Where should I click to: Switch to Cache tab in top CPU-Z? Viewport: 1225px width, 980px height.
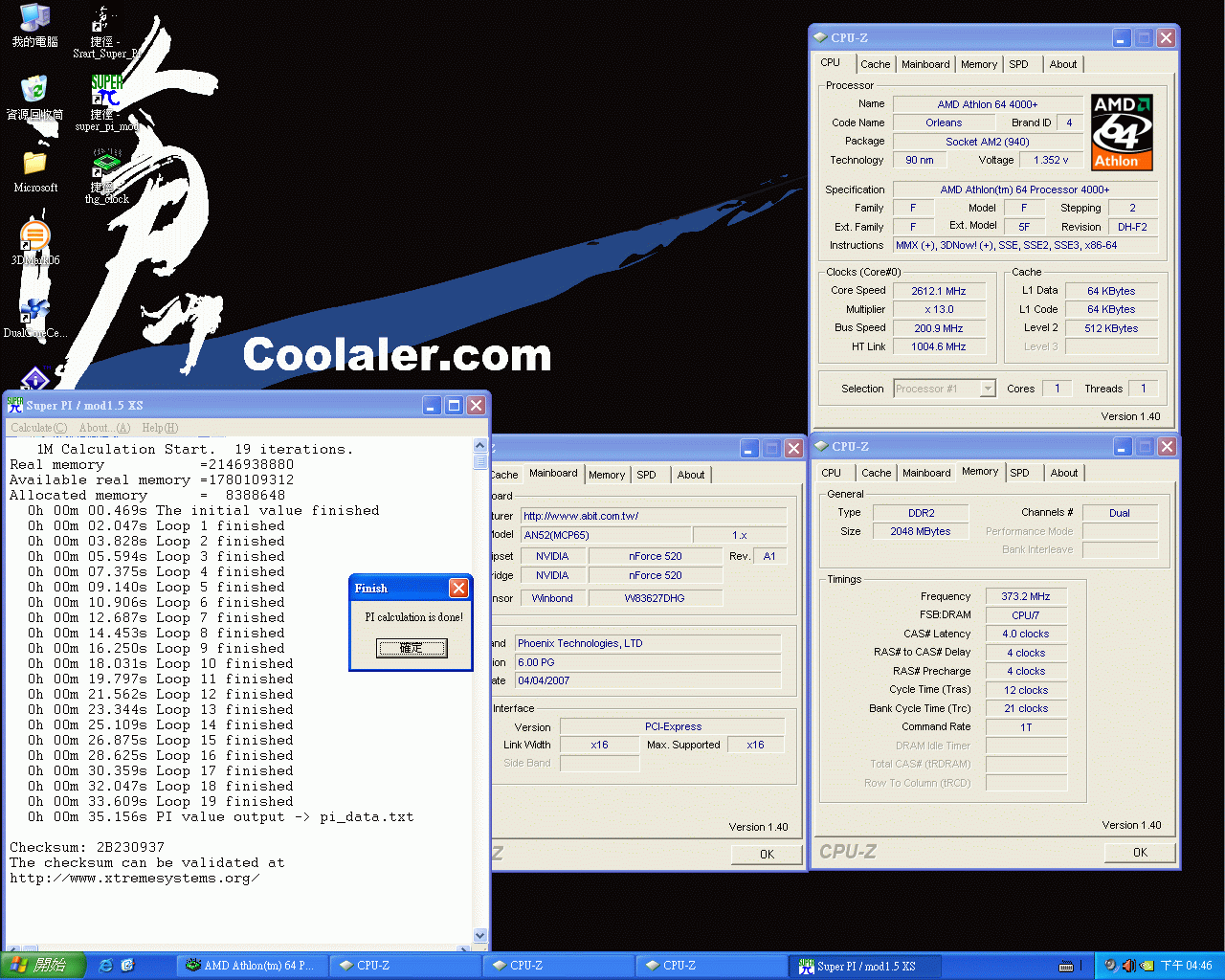tap(875, 64)
